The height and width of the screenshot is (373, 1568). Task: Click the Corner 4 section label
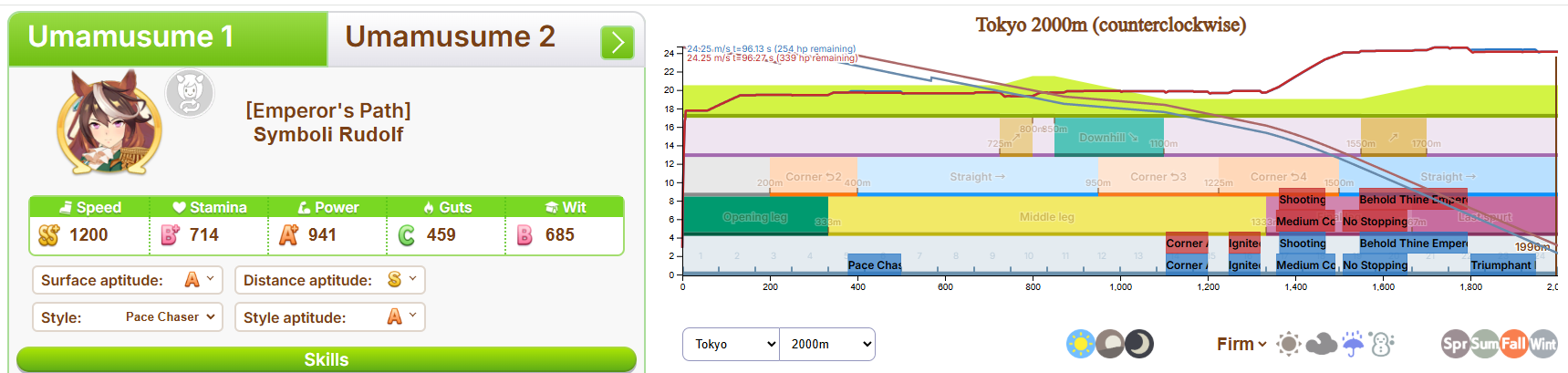[x=1279, y=176]
